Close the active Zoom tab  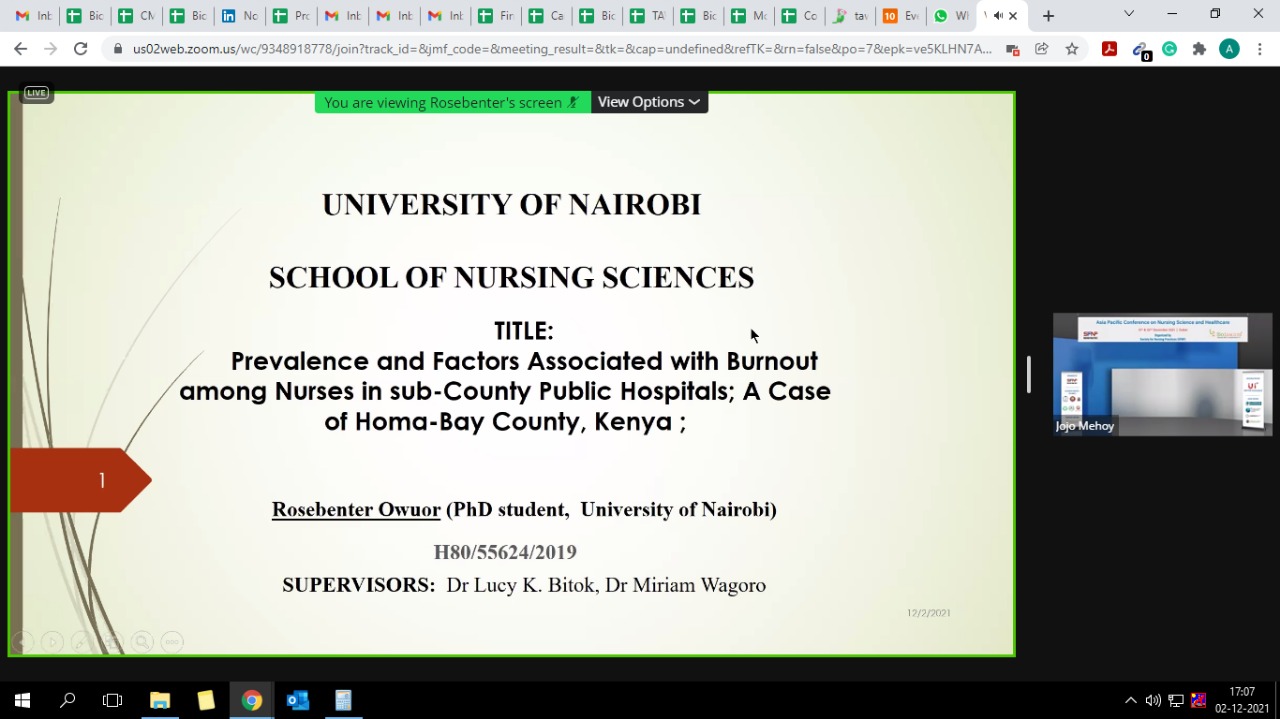pos(1013,16)
